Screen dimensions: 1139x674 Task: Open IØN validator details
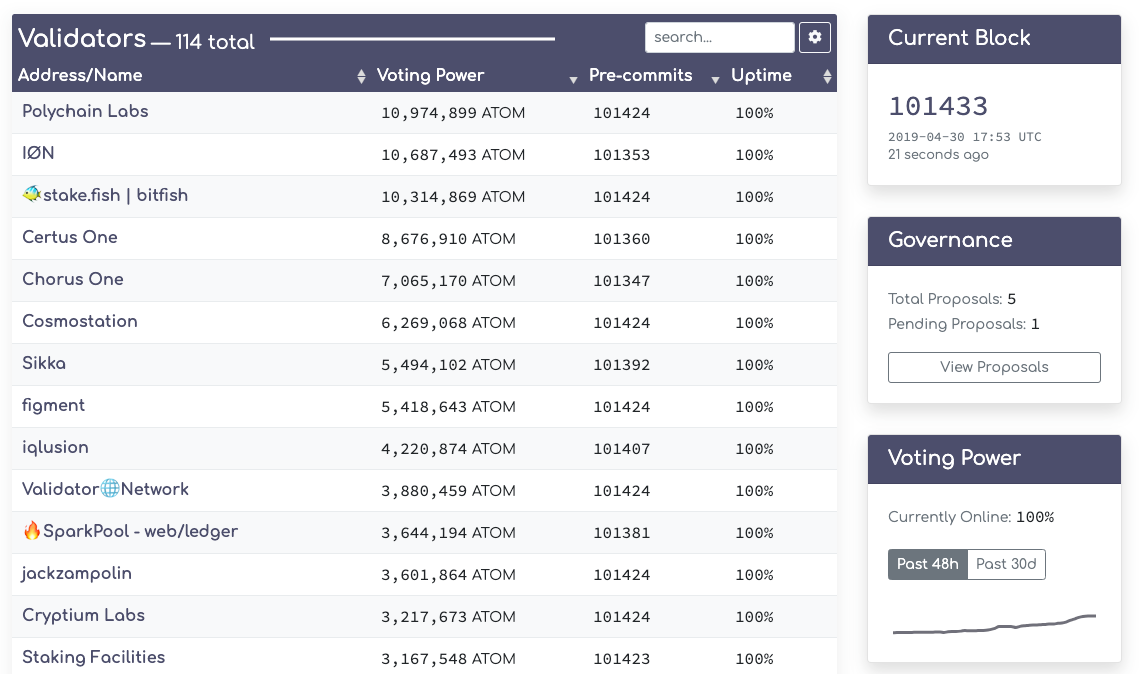click(38, 153)
